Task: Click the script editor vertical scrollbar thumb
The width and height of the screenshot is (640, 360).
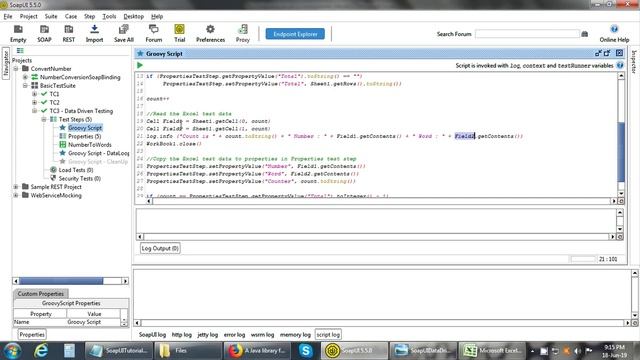Action: coord(621,152)
